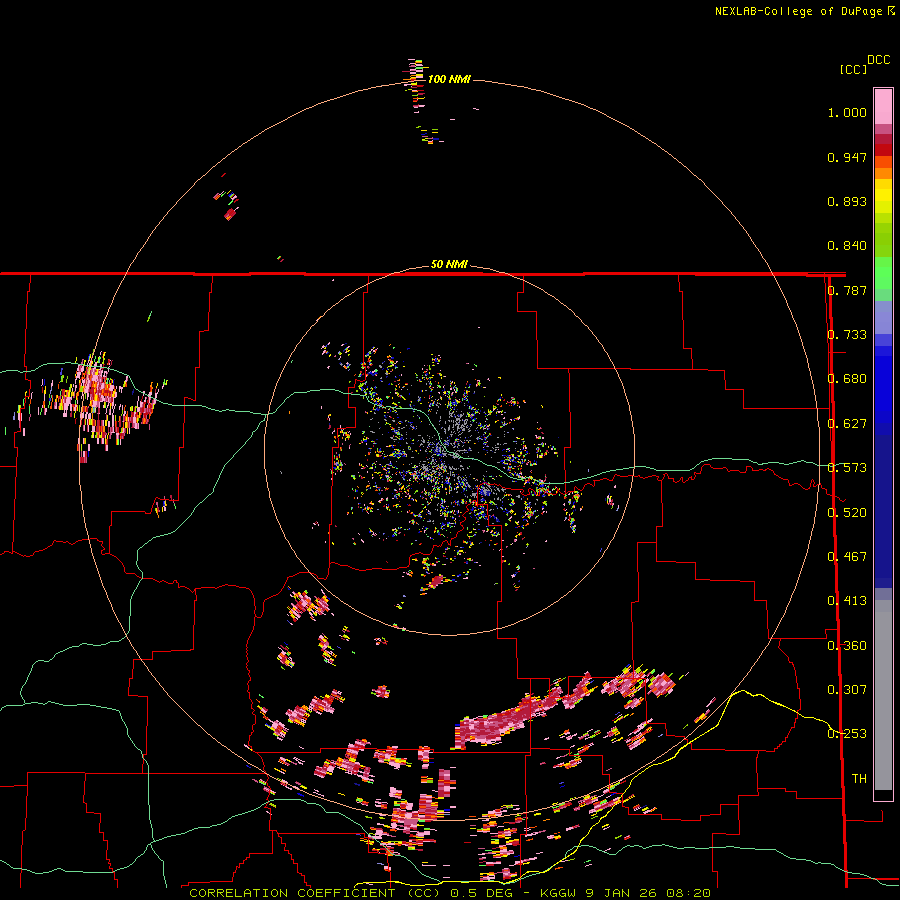Screen dimensions: 900x900
Task: Click the 50 NMI range ring label
Action: [x=449, y=264]
